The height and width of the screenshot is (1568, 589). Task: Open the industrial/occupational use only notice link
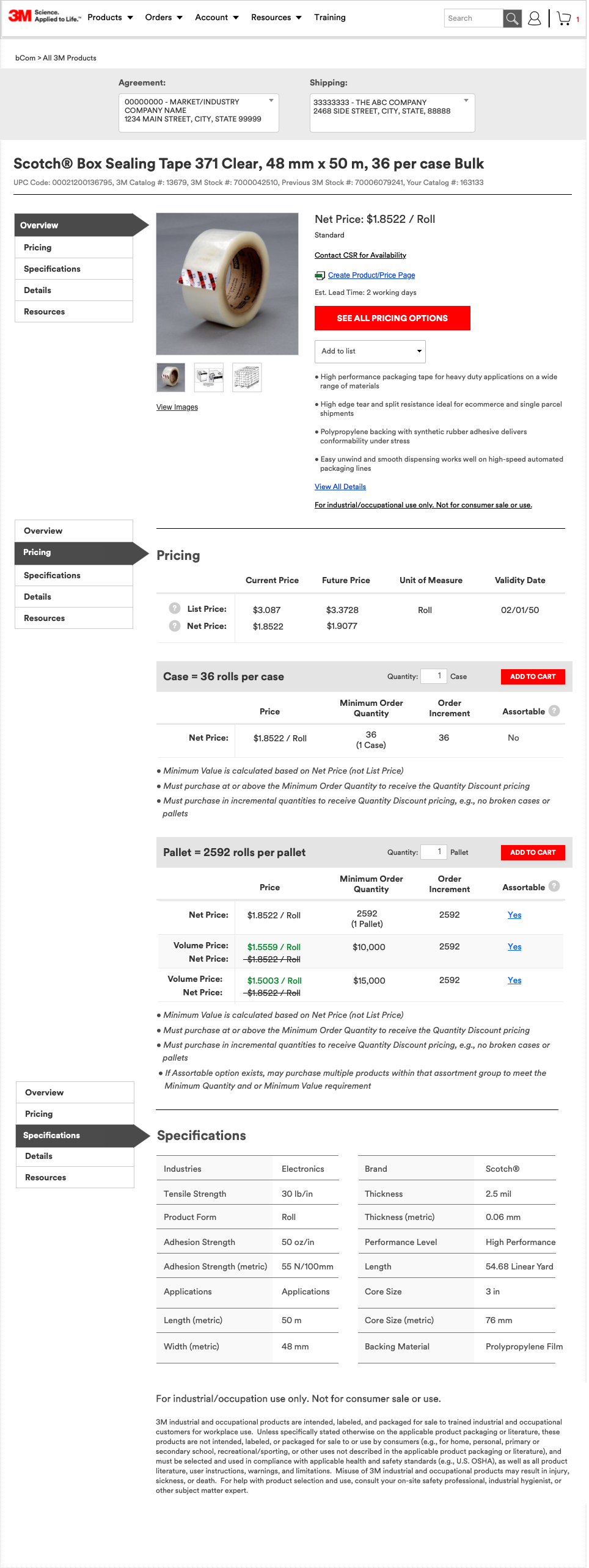423,505
